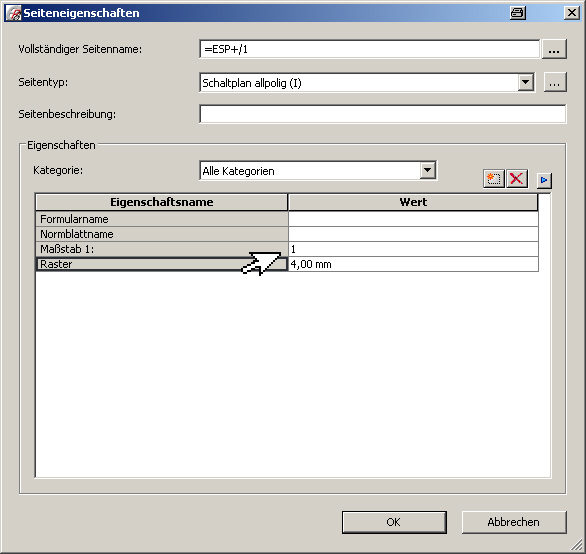Click the red X delete property icon
The height and width of the screenshot is (554, 586).
517,179
